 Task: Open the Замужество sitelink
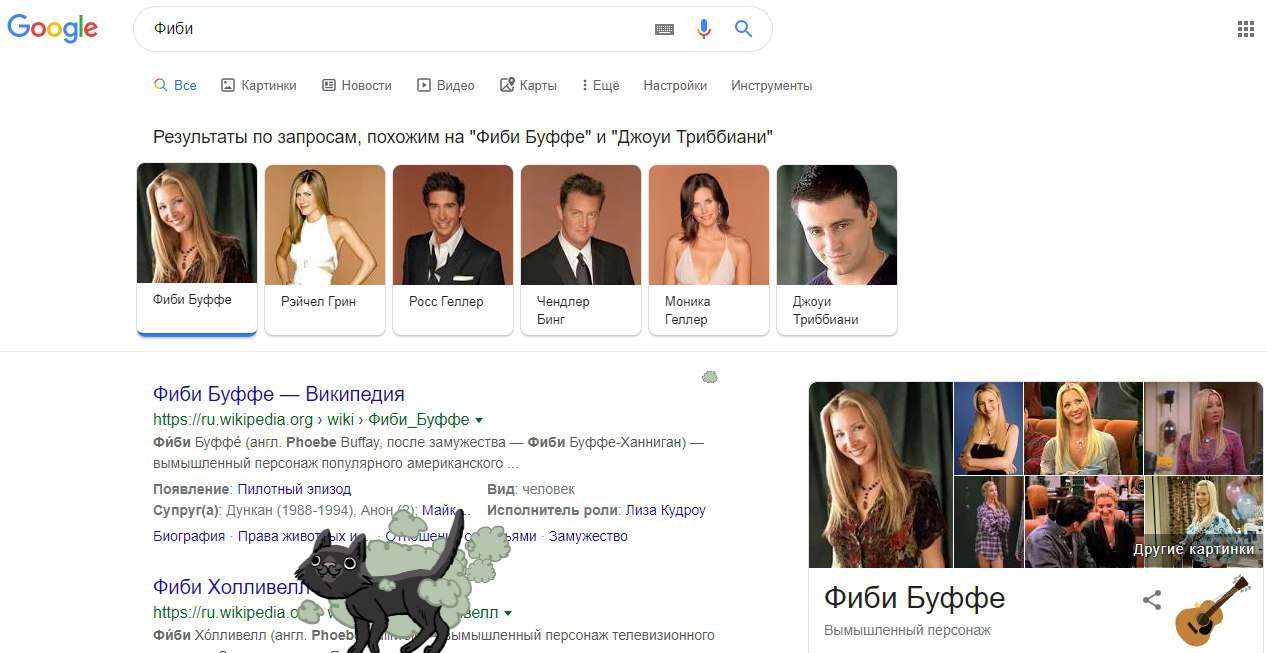tap(588, 536)
